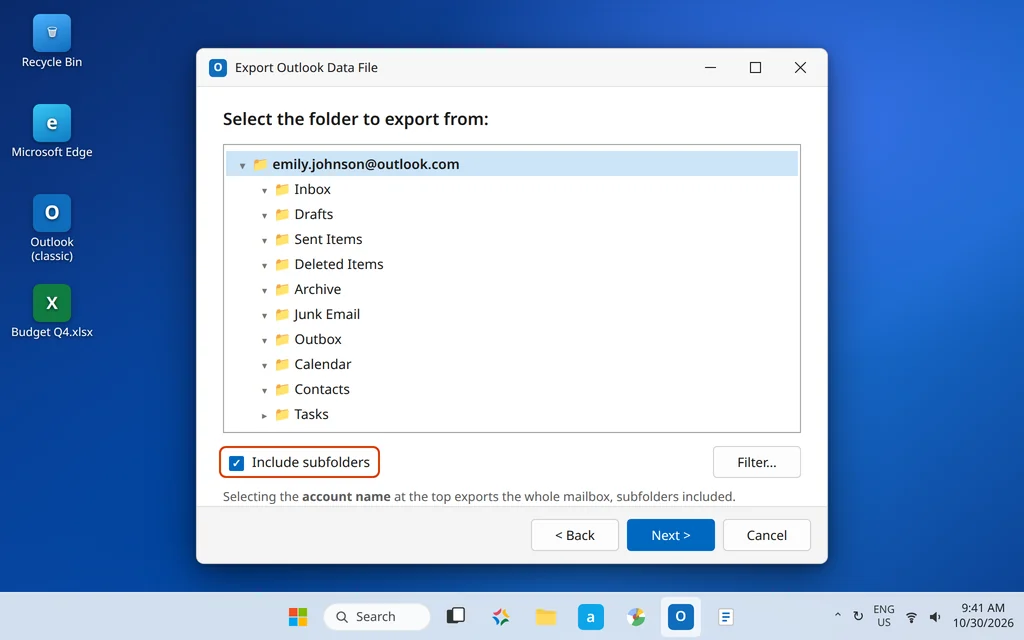This screenshot has height=640, width=1024.
Task: Collapse the Junk Email folder arrow
Action: [x=264, y=315]
